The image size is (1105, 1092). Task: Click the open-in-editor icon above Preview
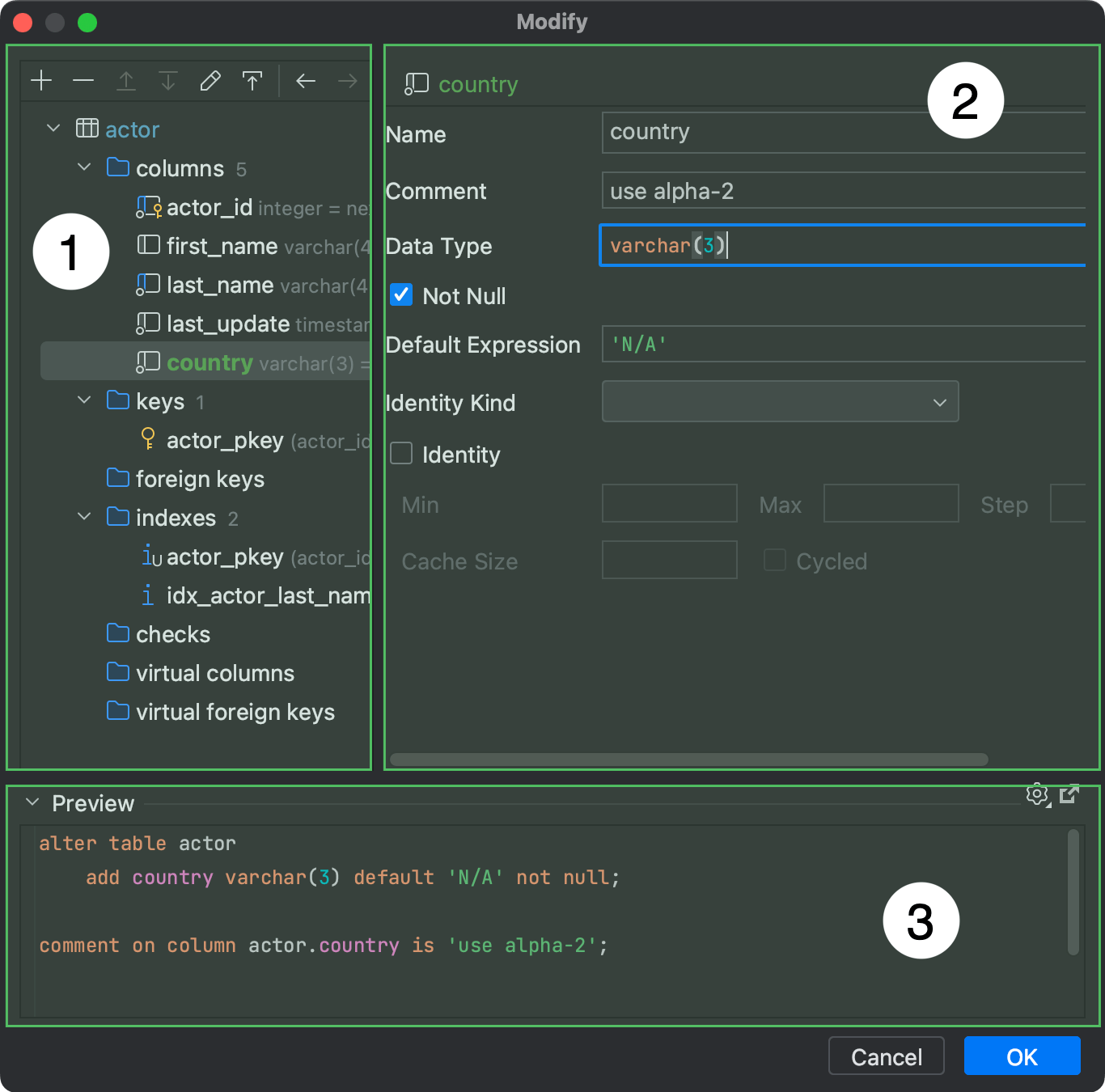point(1070,794)
